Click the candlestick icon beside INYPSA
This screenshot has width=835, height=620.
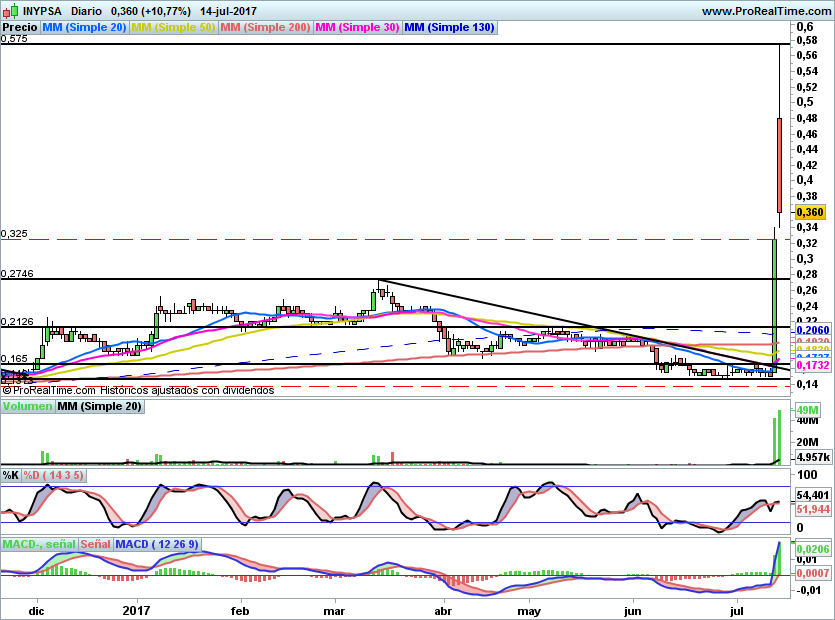point(12,10)
